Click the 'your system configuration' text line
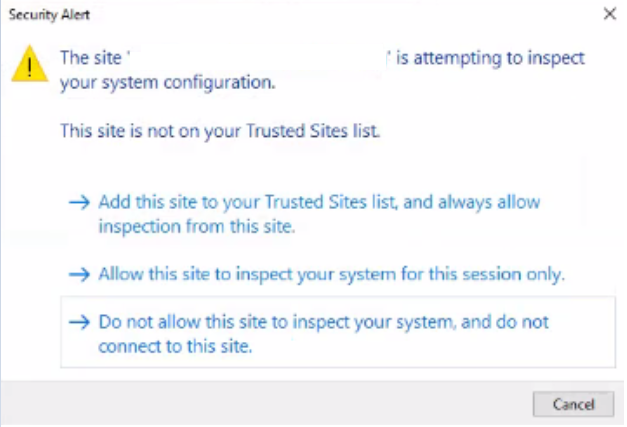 pos(166,83)
